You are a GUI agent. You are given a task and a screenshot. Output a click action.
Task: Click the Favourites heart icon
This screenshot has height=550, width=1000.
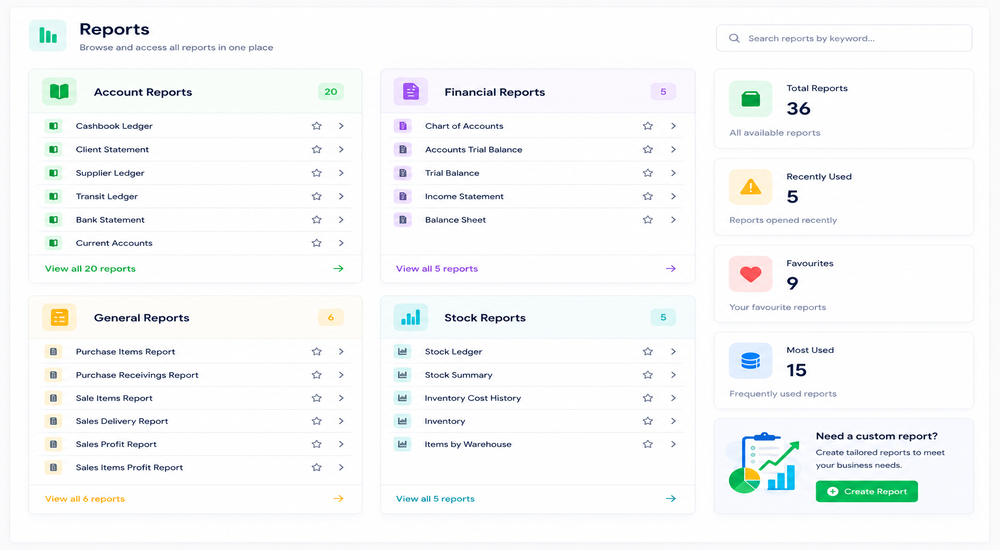click(751, 274)
